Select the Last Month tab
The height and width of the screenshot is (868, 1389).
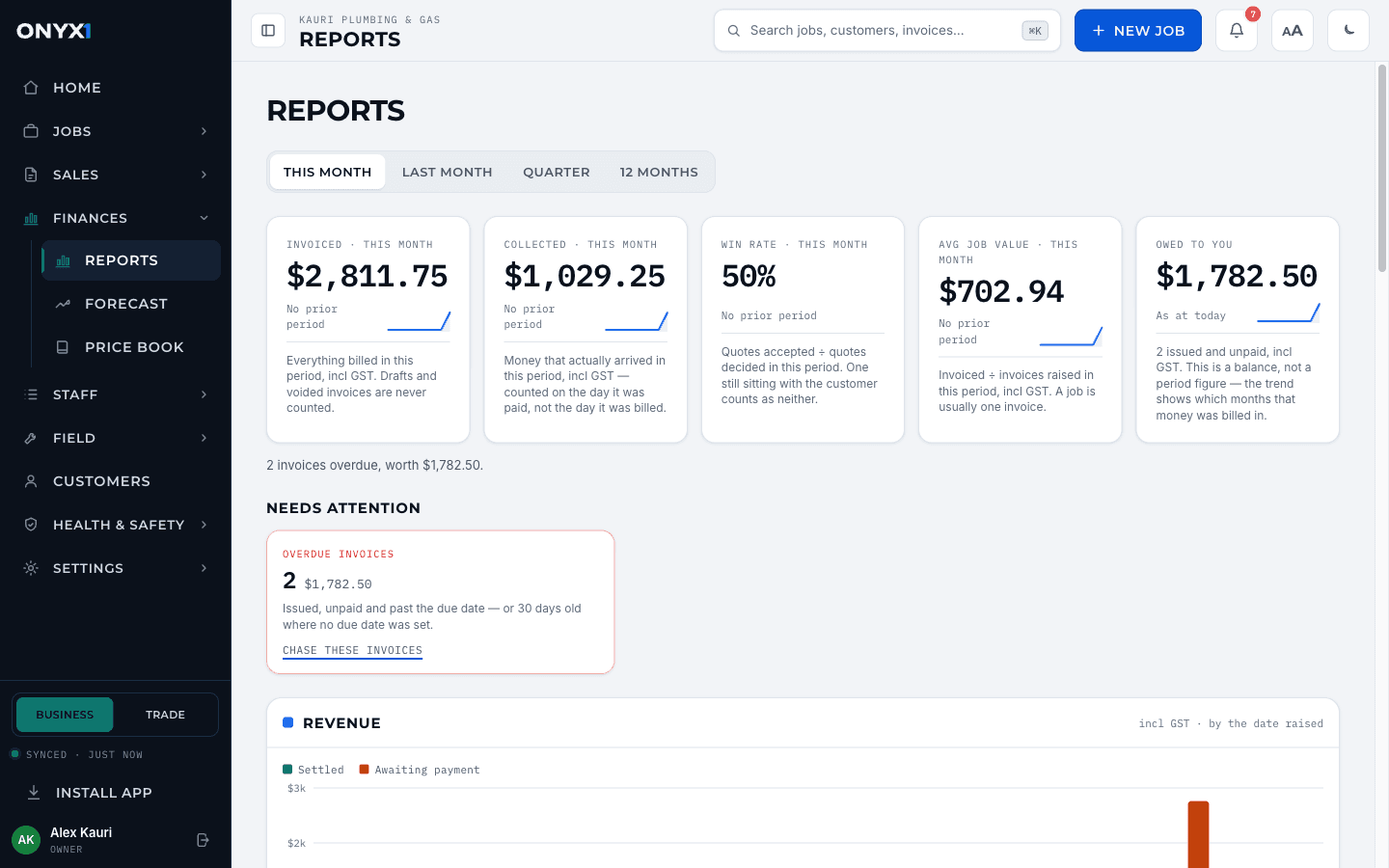[447, 172]
